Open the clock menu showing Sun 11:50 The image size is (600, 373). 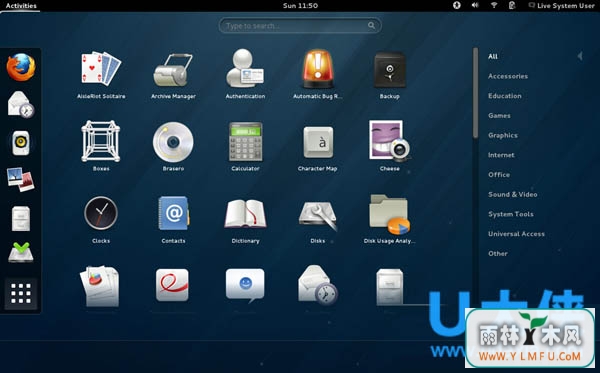300,6
